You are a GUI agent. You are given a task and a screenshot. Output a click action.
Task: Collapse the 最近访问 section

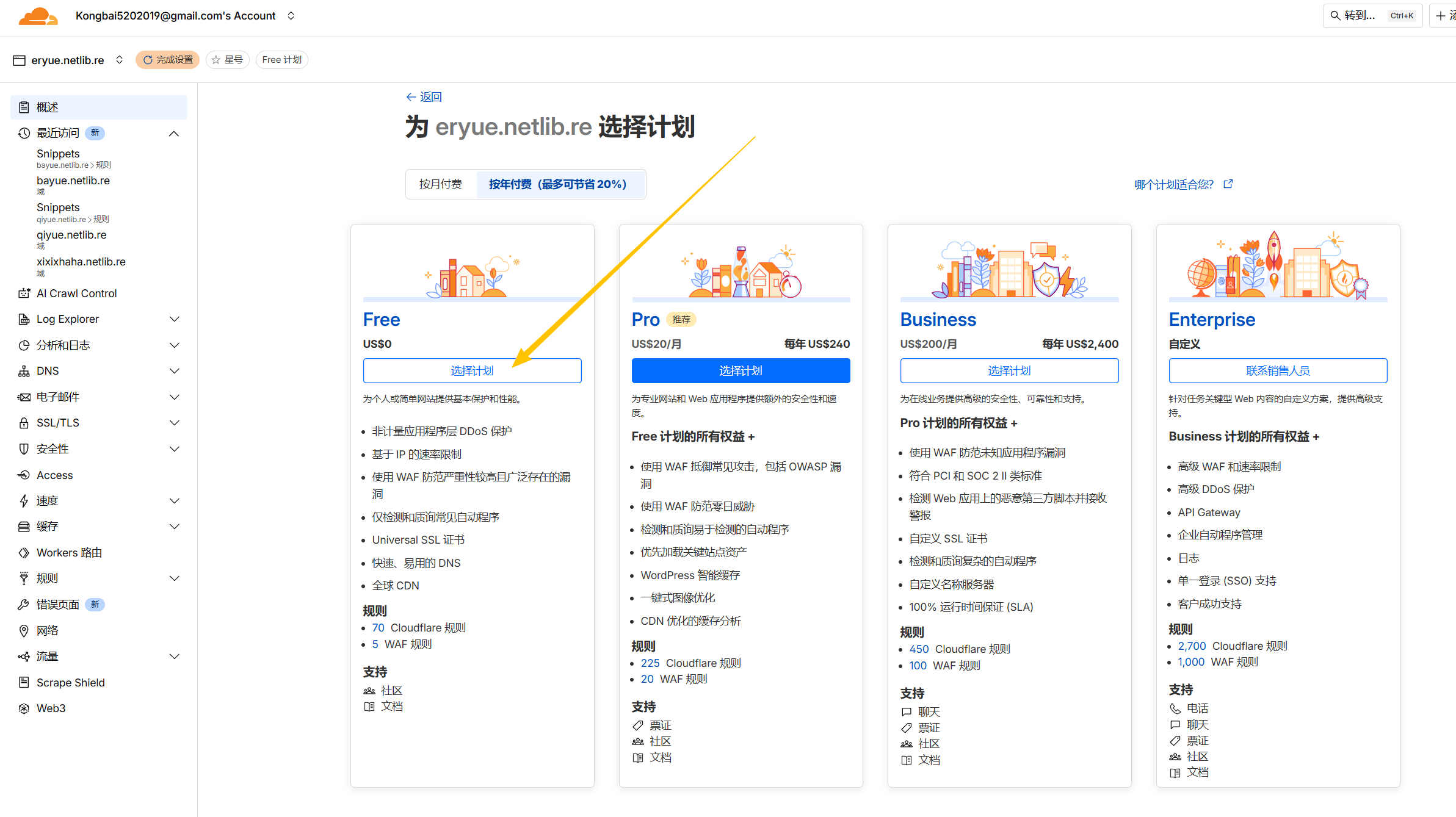174,133
